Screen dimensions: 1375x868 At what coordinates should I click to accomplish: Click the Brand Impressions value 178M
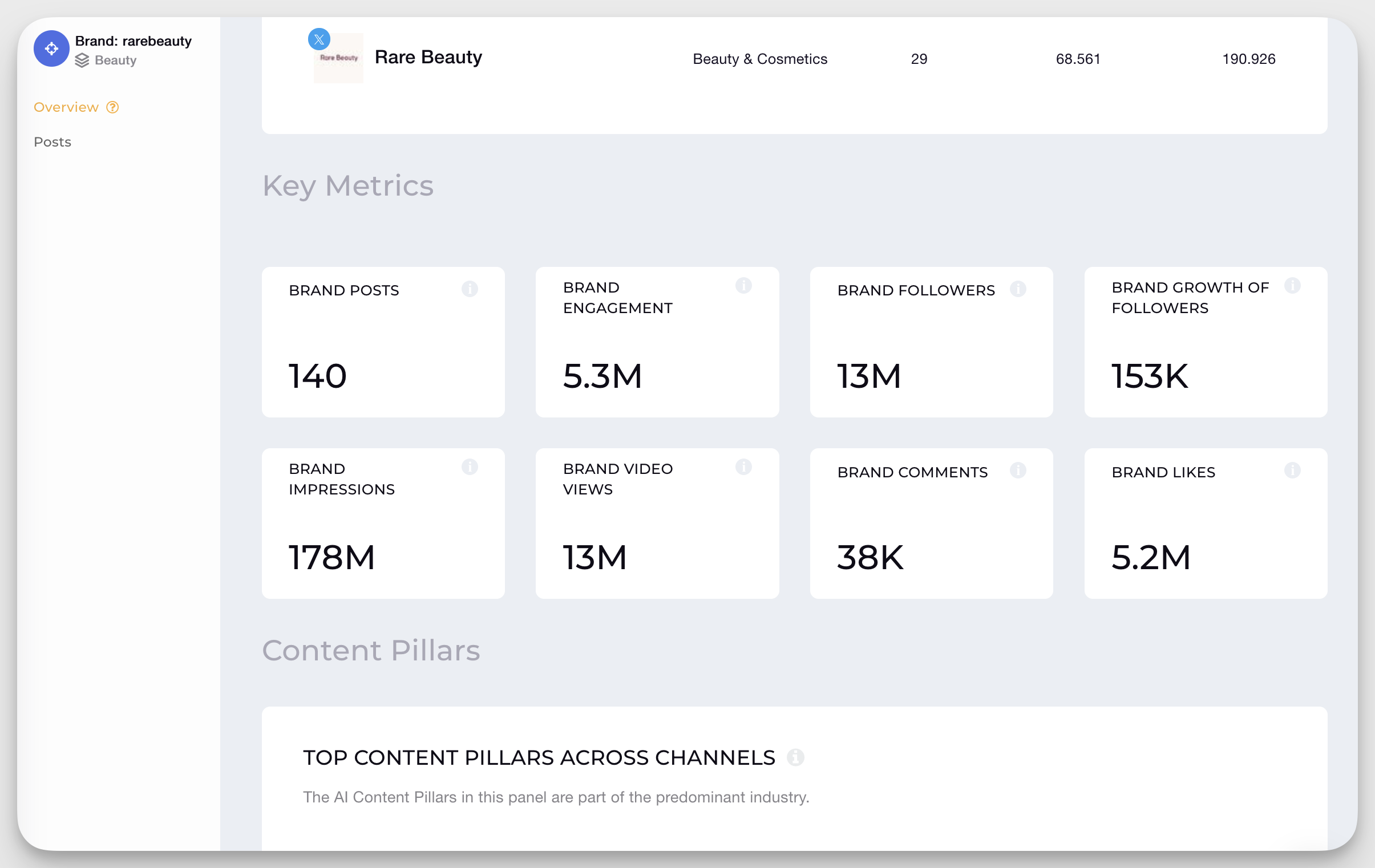coord(331,558)
